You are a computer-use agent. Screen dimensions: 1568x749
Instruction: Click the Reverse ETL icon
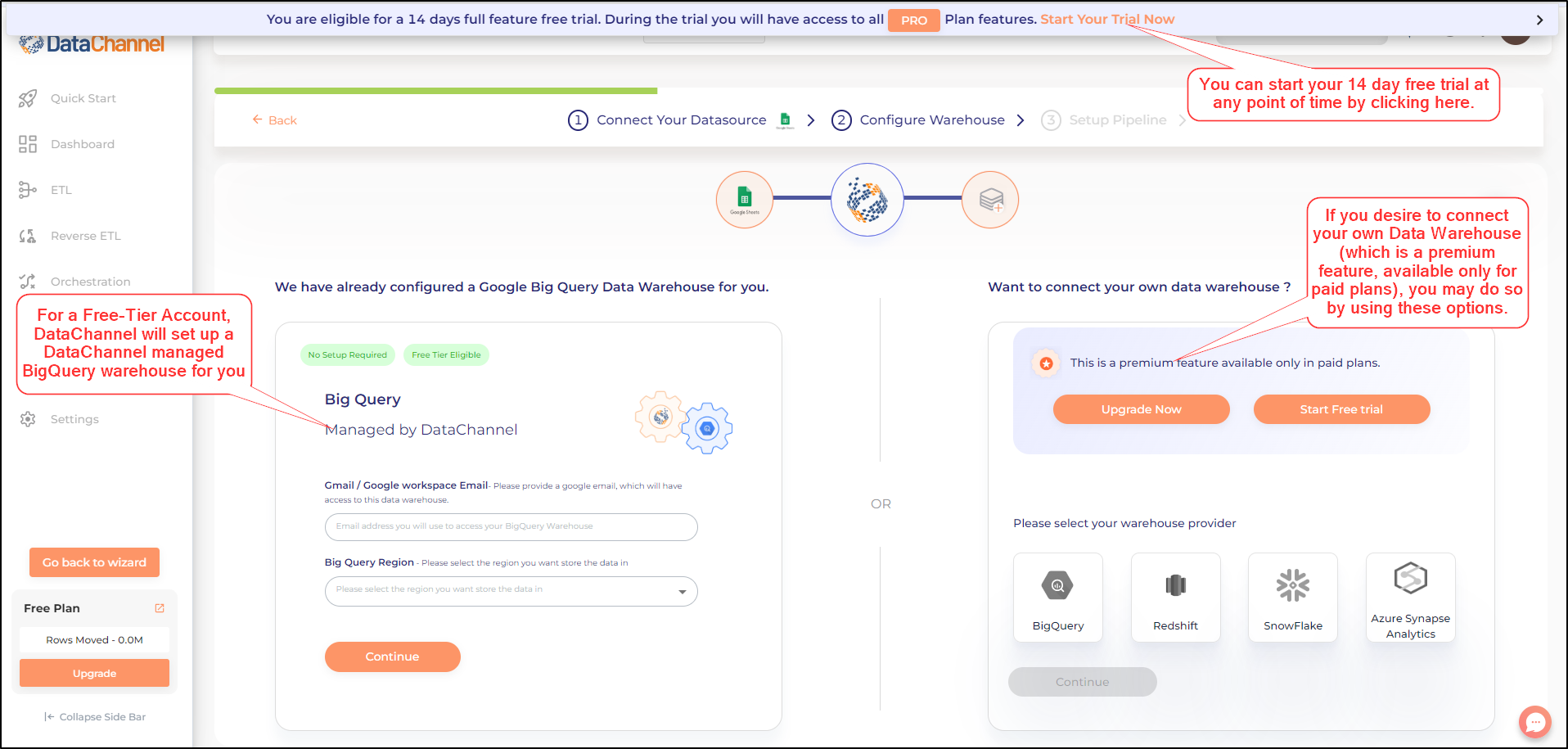28,236
